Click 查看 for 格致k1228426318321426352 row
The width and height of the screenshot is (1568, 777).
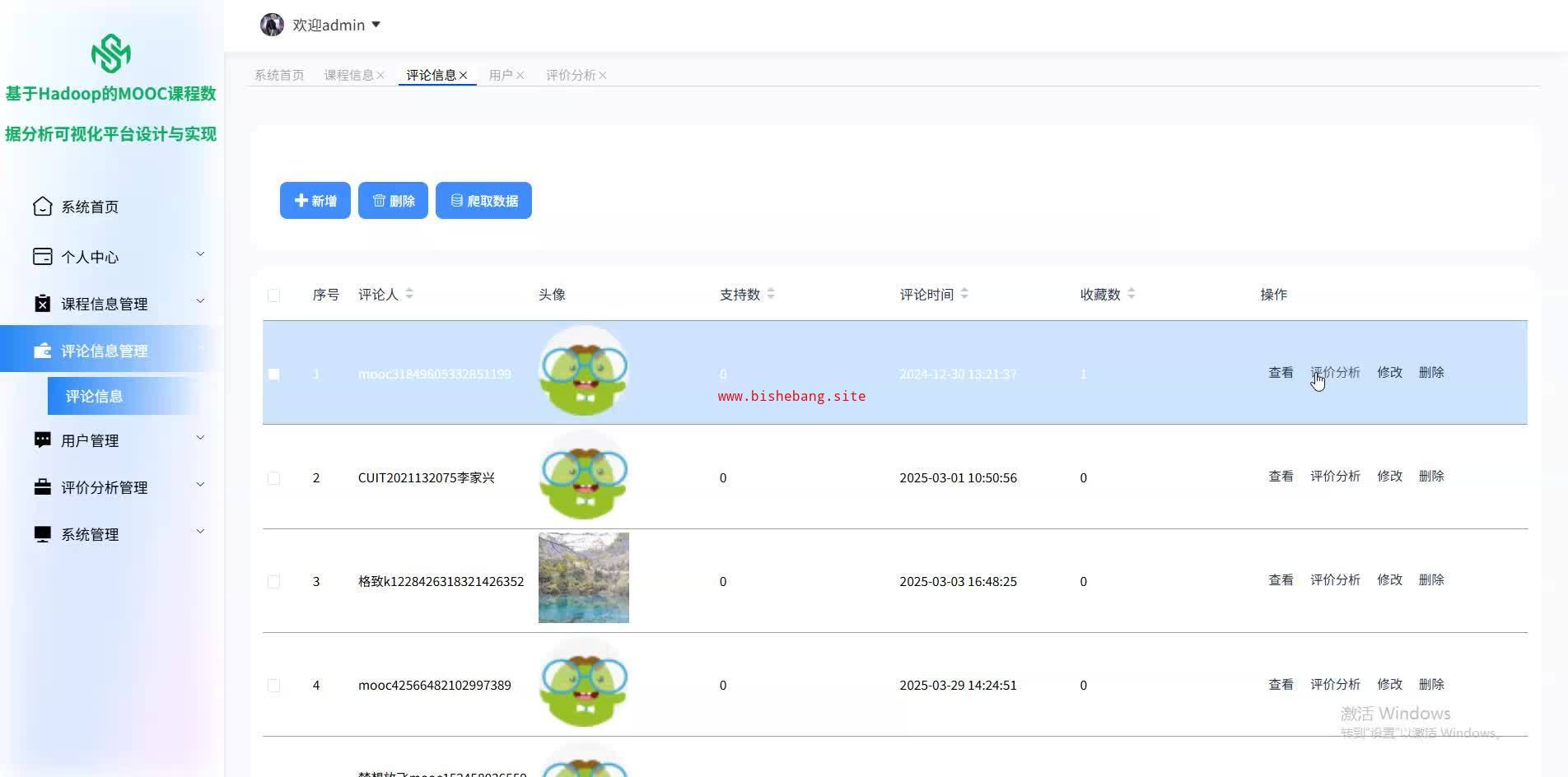coord(1281,580)
